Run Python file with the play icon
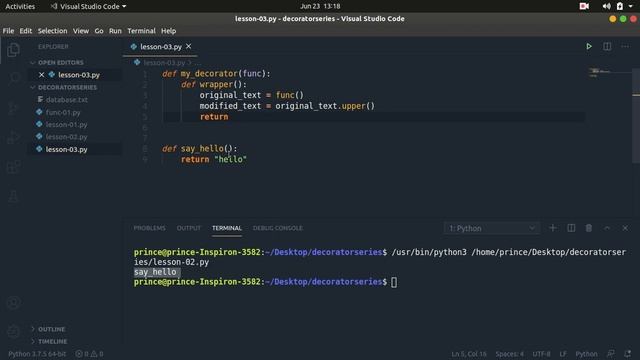This screenshot has width=640, height=360. tap(589, 47)
